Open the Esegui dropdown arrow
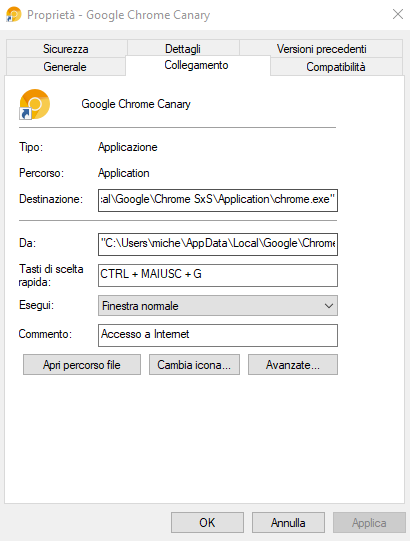This screenshot has height=541, width=410. pyautogui.click(x=329, y=306)
